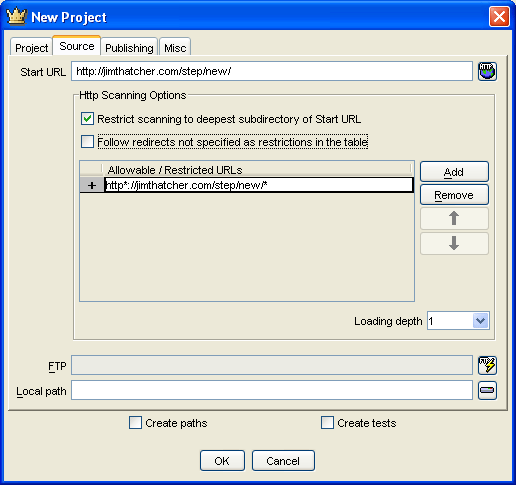
Task: Click the move up arrow button
Action: point(454,219)
